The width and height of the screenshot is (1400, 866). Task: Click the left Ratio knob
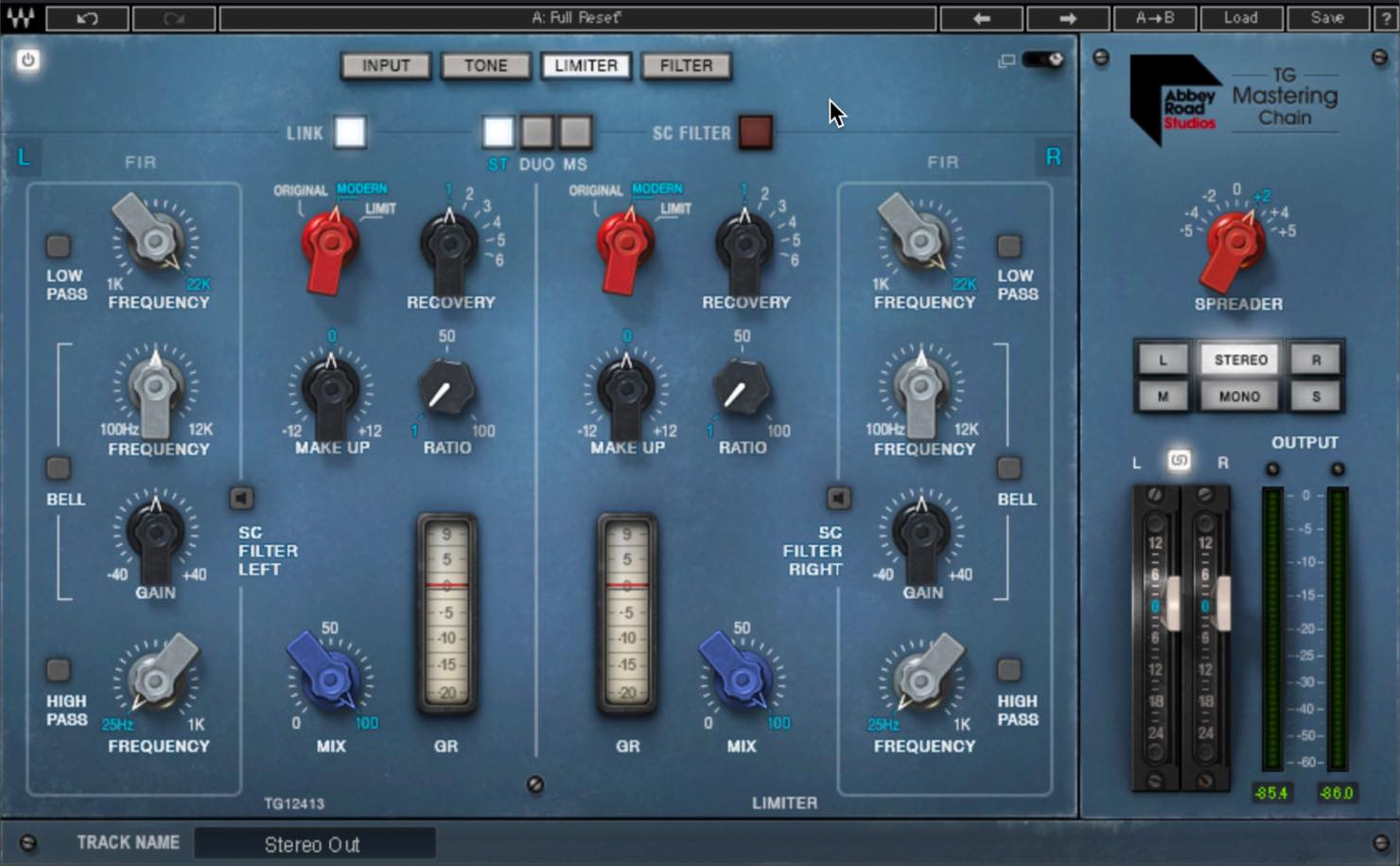[x=446, y=388]
